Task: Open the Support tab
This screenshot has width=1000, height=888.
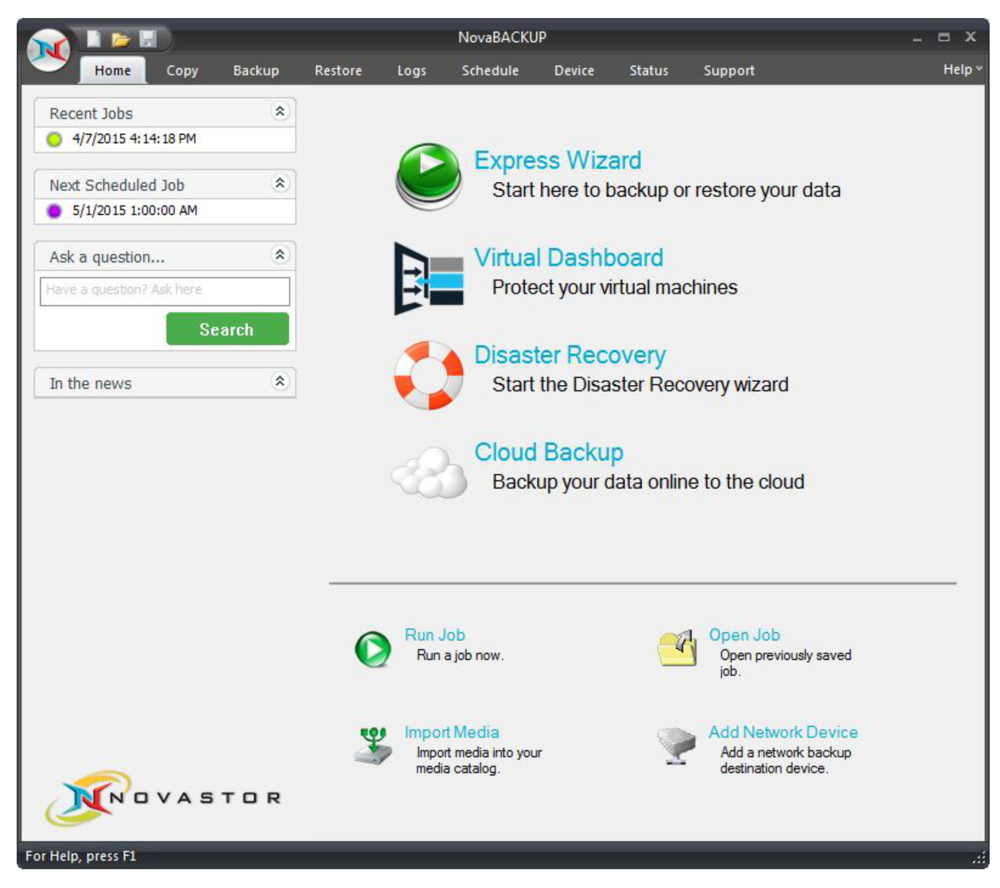Action: pos(729,70)
